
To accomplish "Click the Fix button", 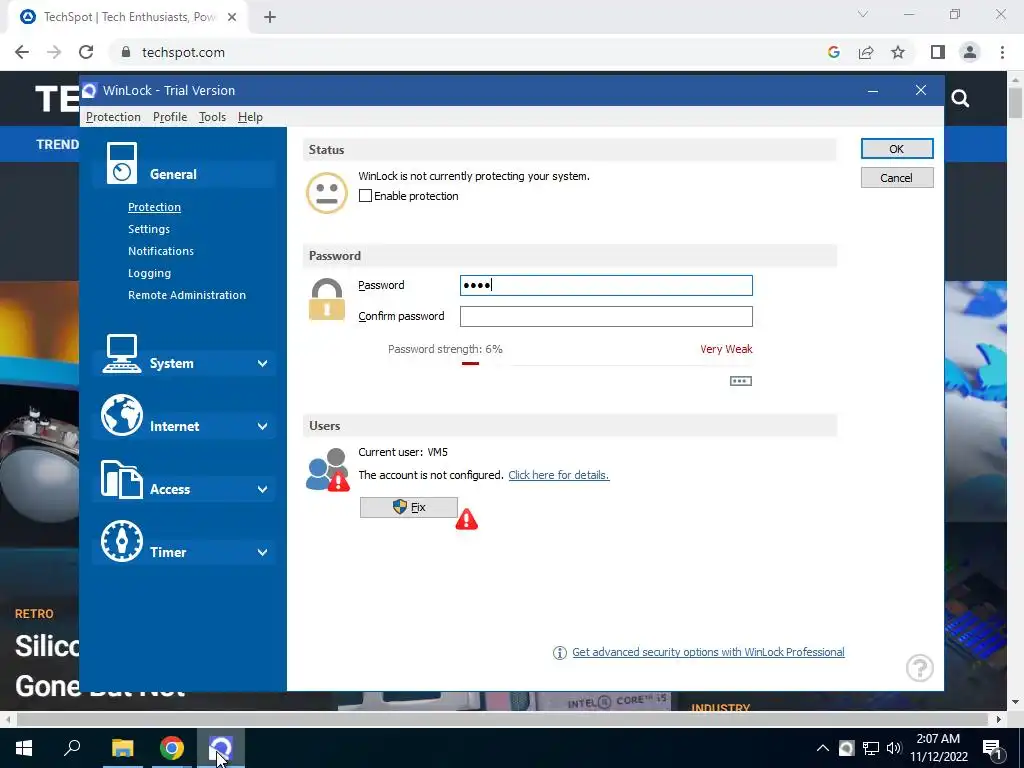I will tap(409, 507).
